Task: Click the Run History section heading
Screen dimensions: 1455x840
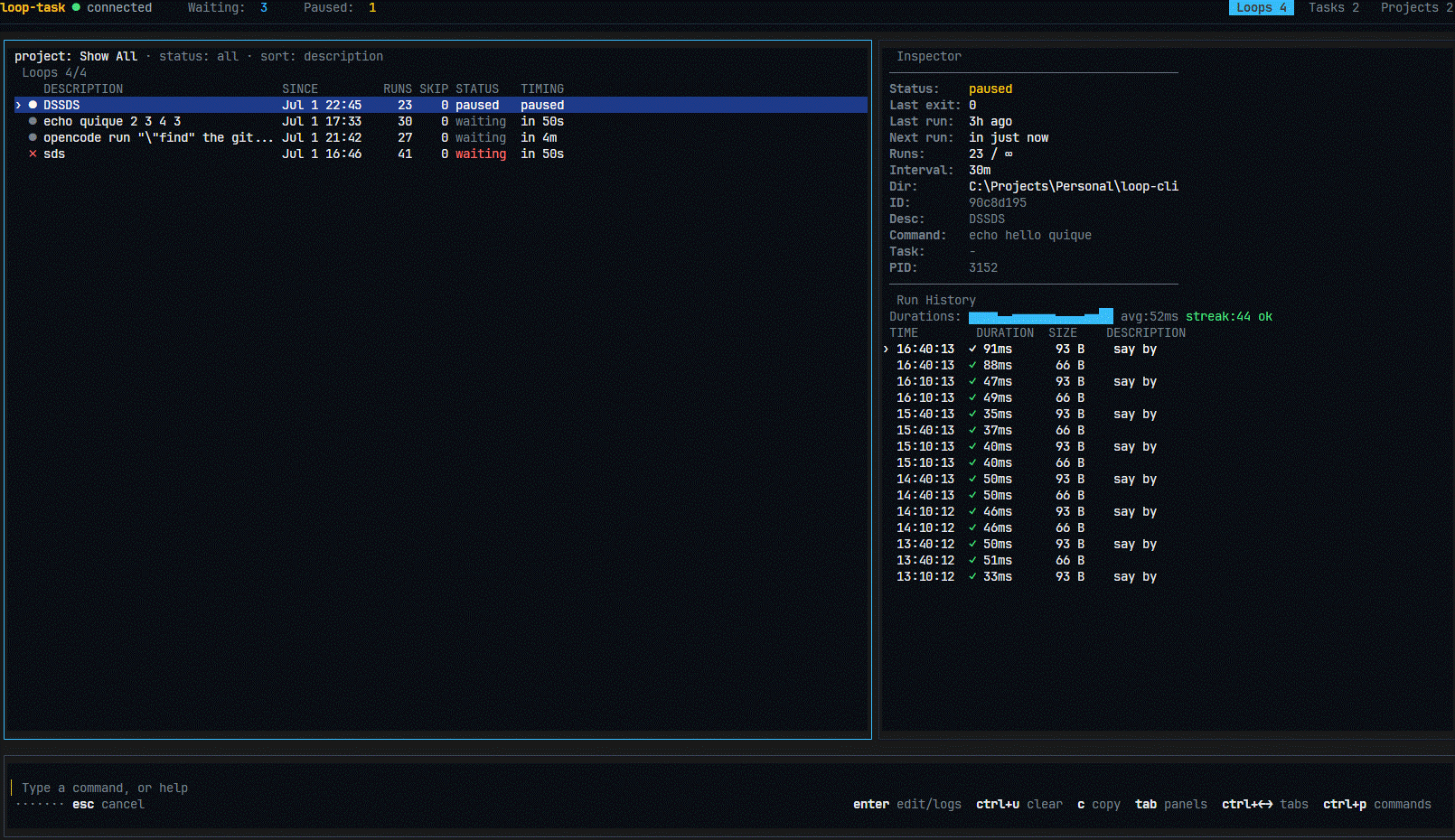Action: [936, 300]
